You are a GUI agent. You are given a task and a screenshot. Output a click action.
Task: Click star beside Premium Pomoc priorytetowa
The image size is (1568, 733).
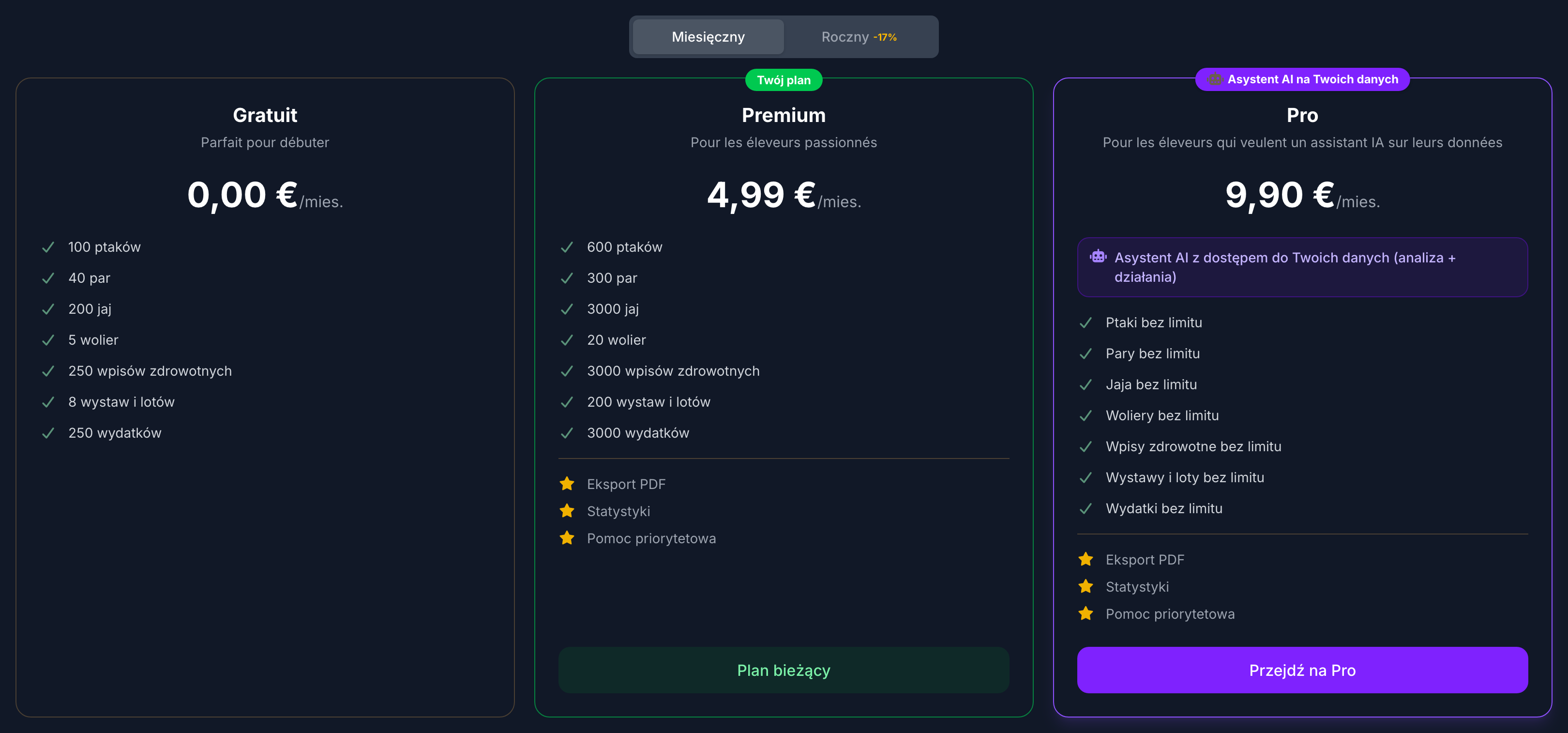[567, 537]
